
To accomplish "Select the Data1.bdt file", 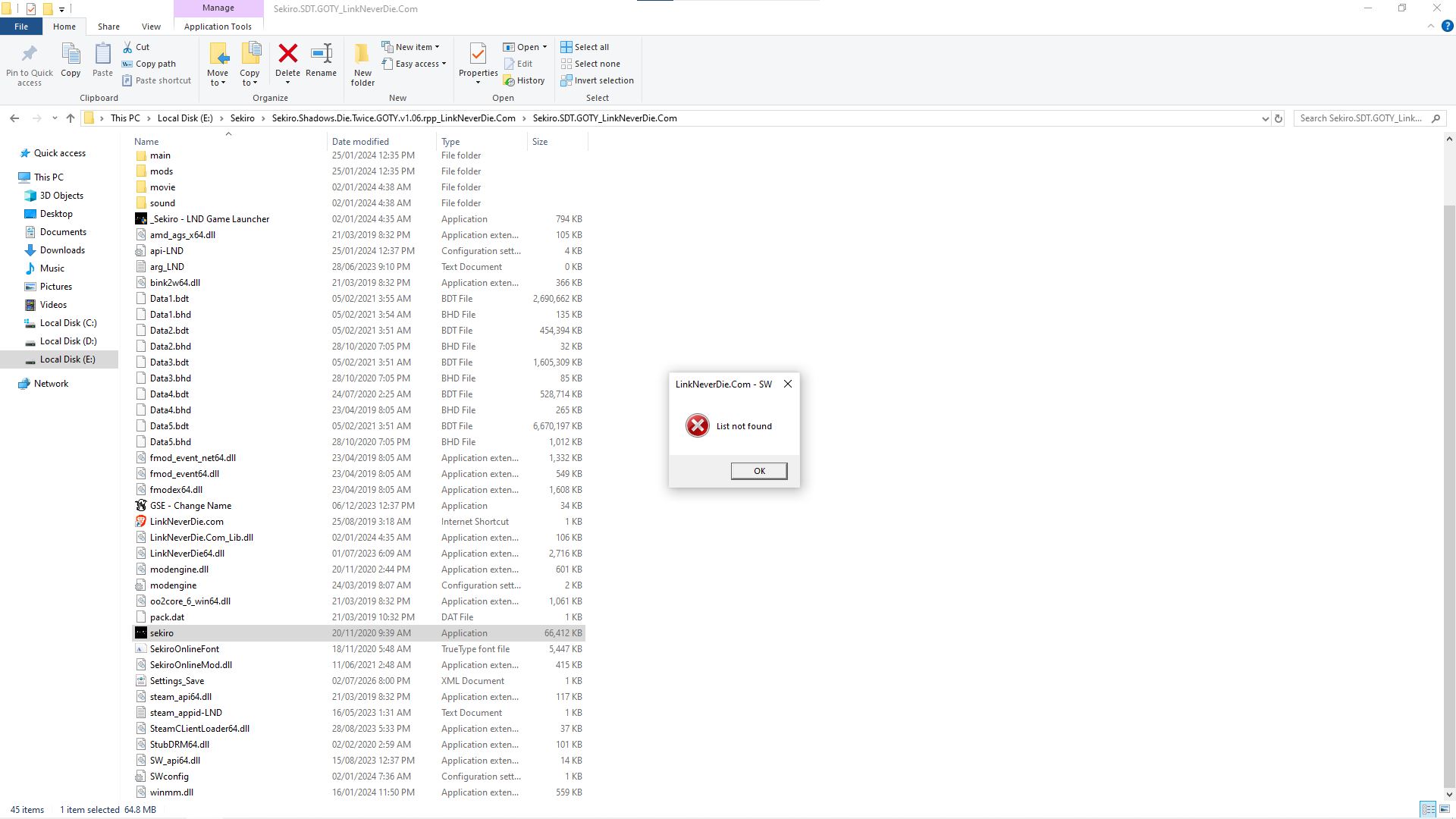I will tap(169, 299).
